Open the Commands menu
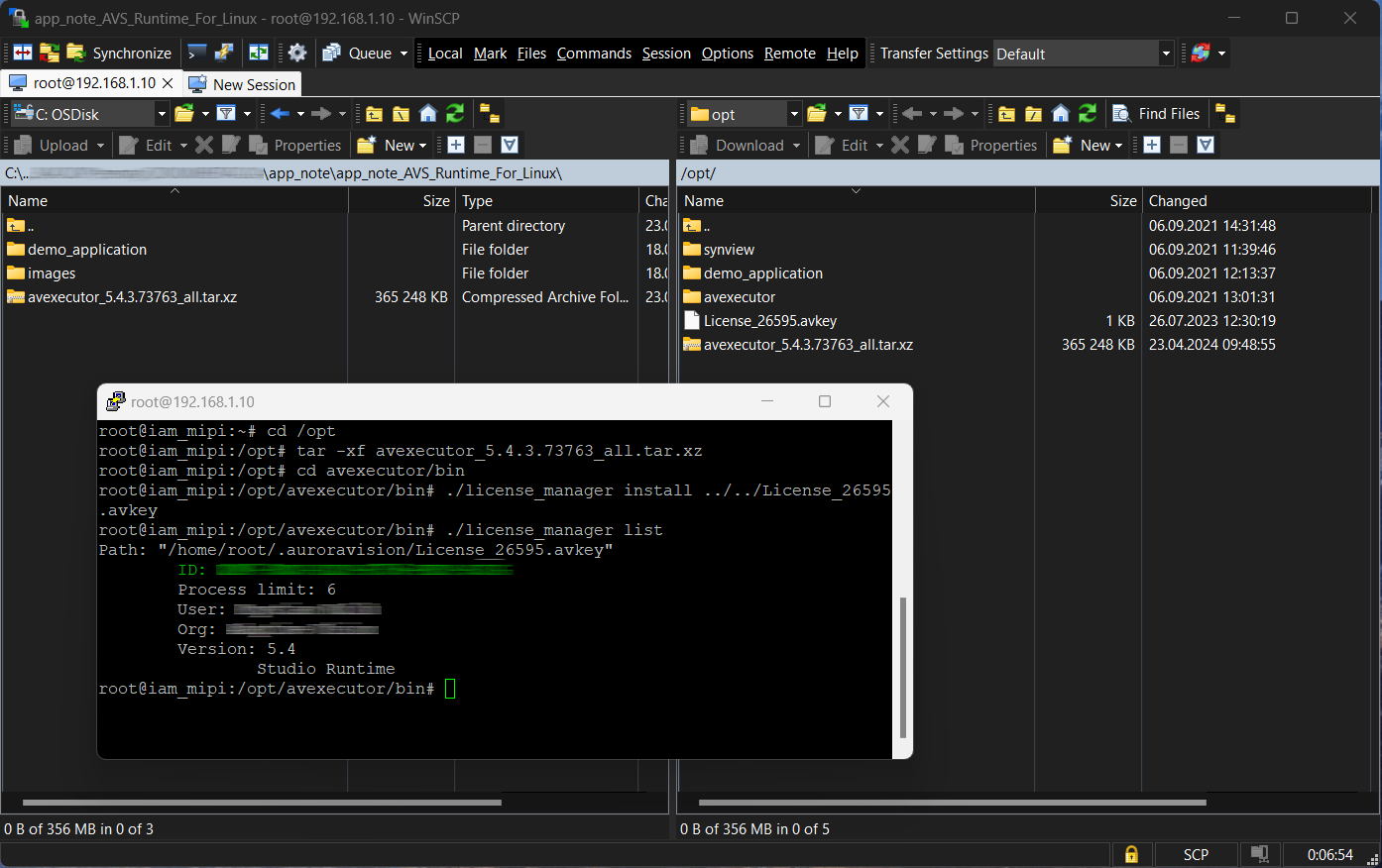Screen dimensions: 1382x868 594,54
